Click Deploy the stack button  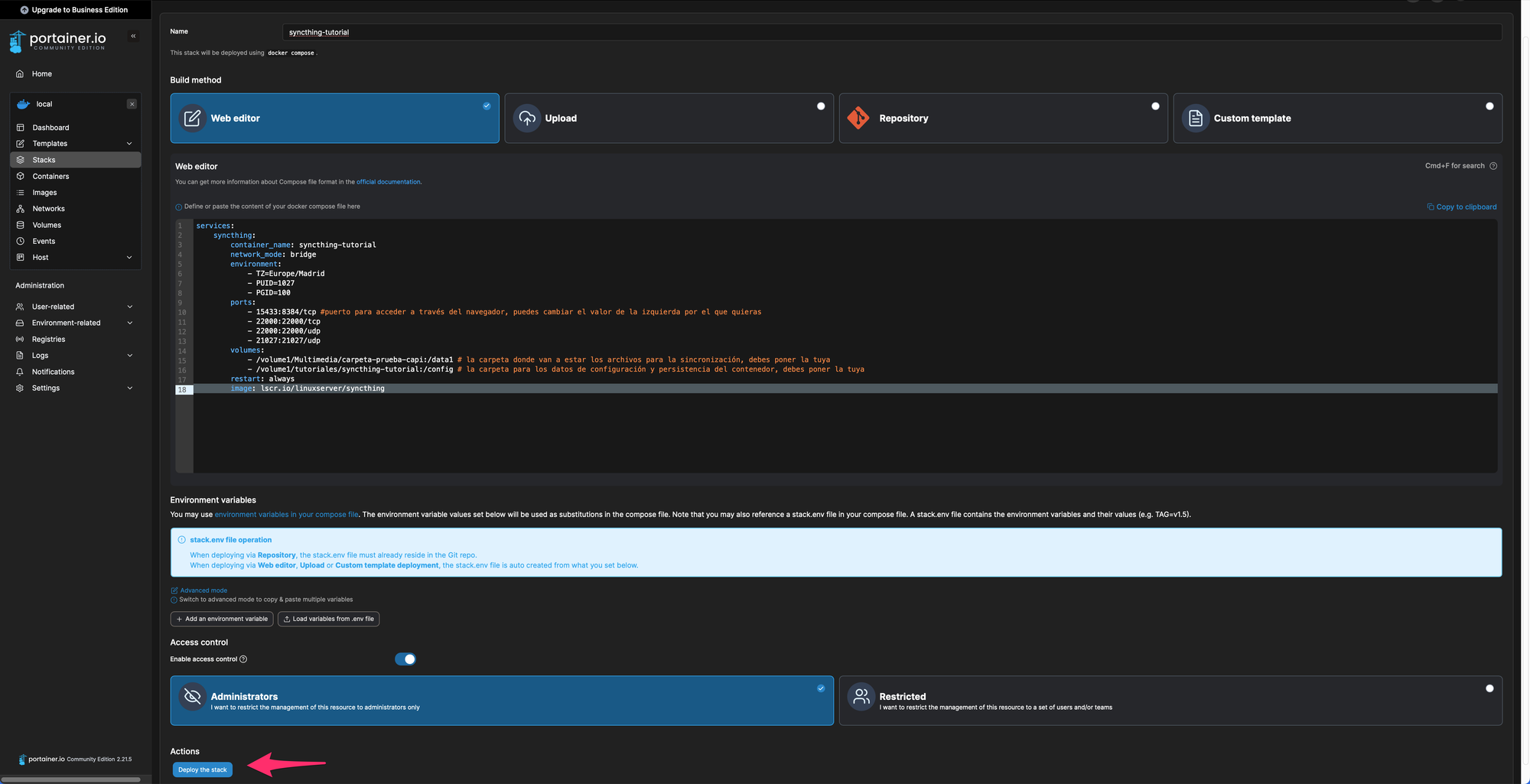(202, 769)
